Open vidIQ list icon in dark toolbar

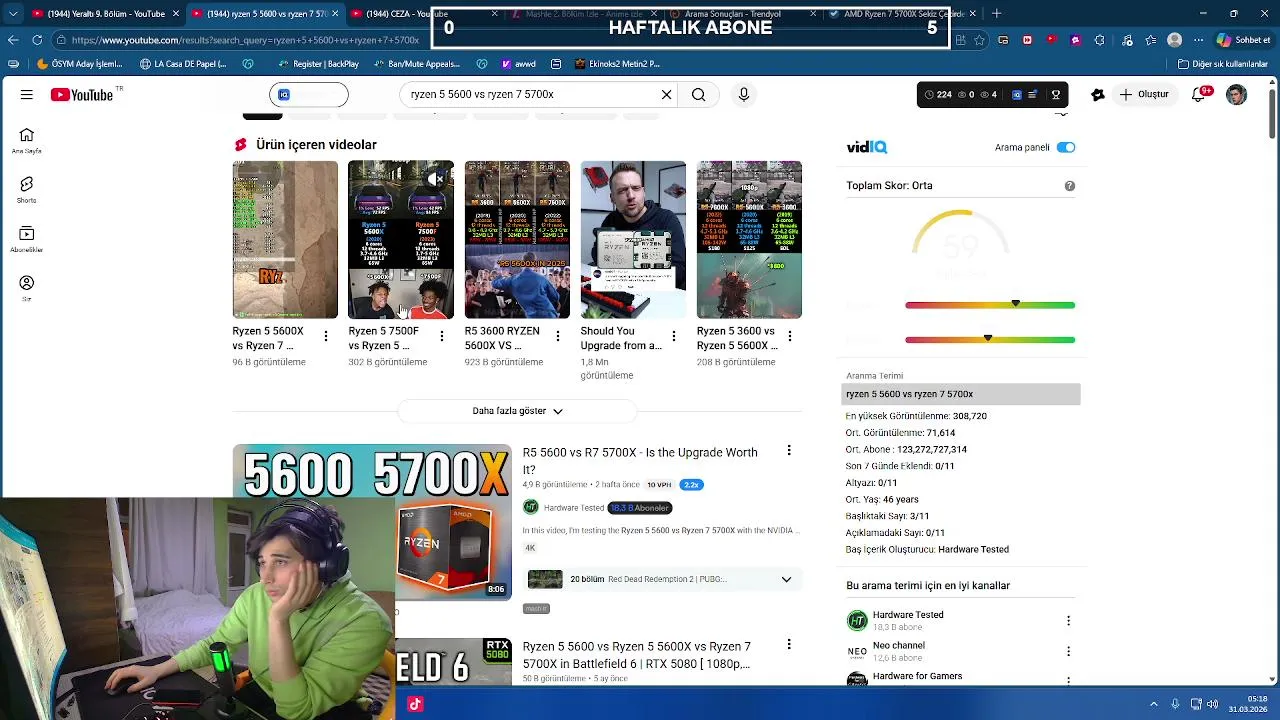(x=1033, y=95)
